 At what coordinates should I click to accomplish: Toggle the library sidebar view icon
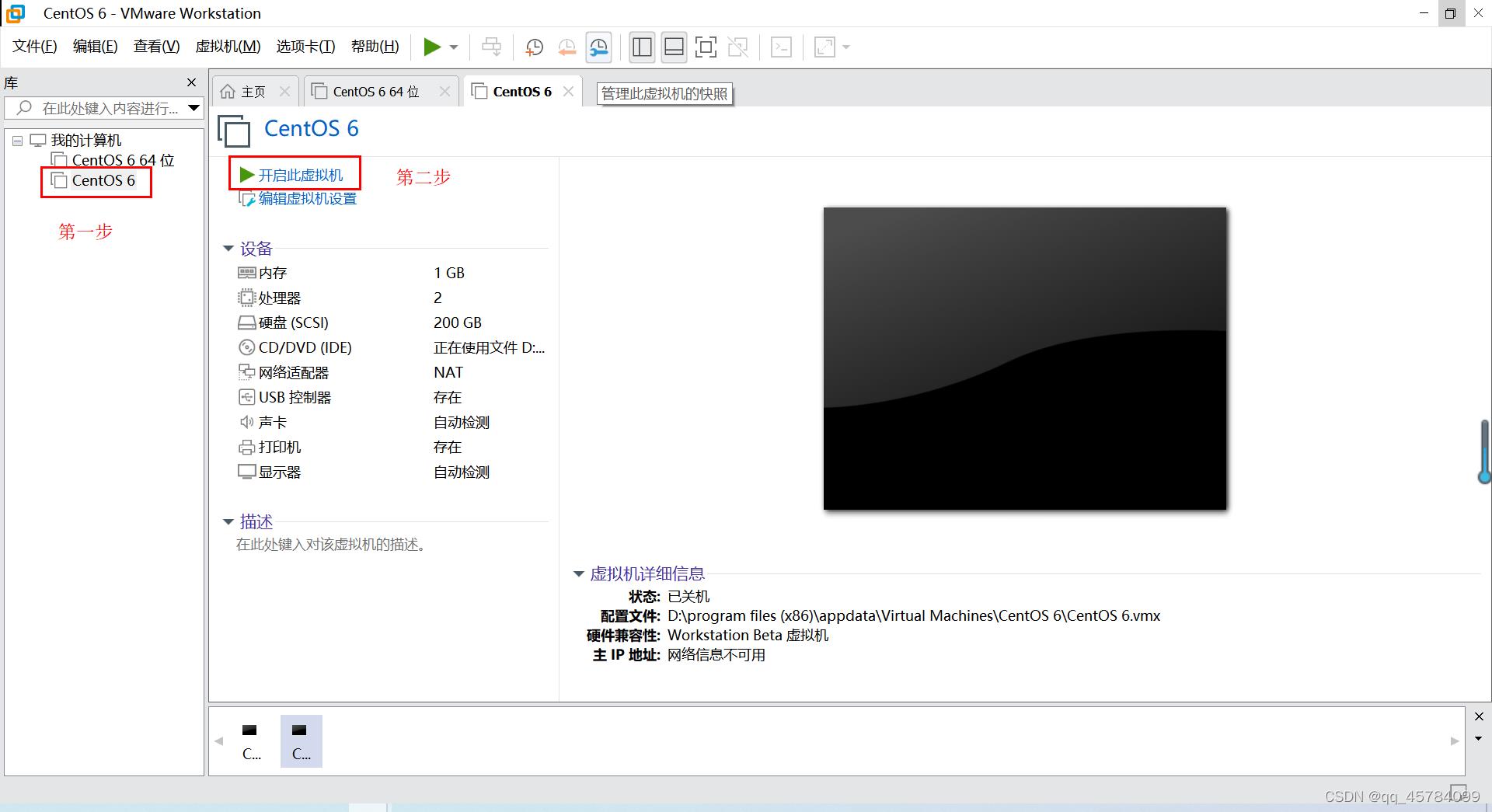tap(642, 47)
